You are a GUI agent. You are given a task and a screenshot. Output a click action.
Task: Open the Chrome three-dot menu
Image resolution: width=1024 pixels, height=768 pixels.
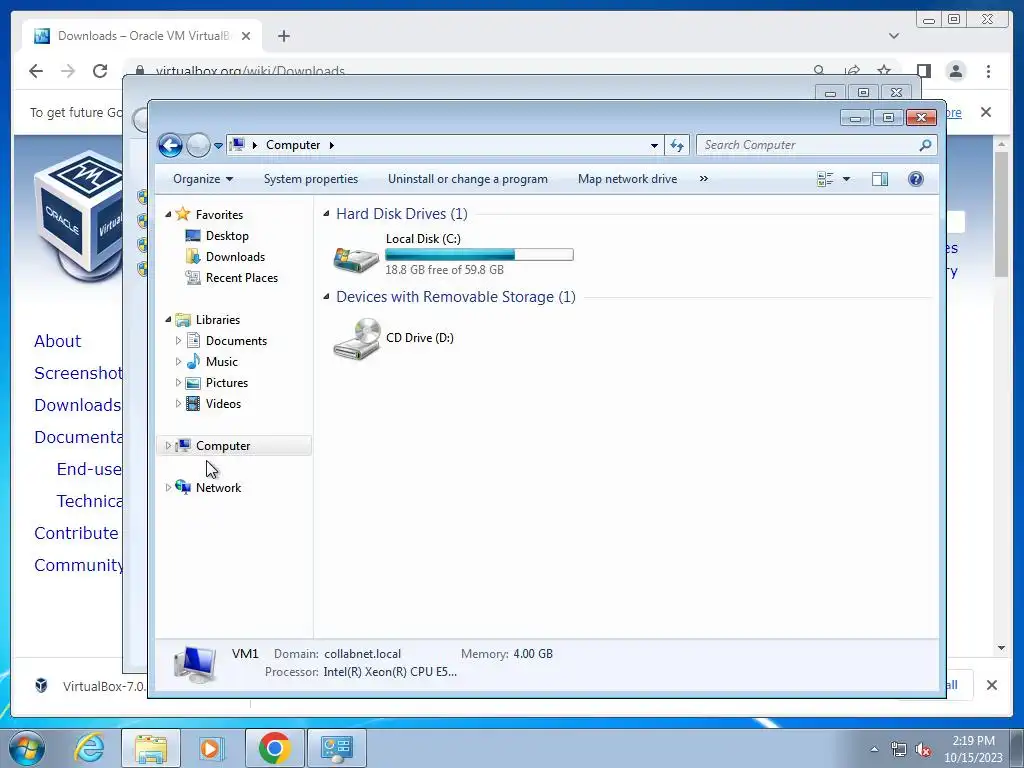[x=988, y=71]
